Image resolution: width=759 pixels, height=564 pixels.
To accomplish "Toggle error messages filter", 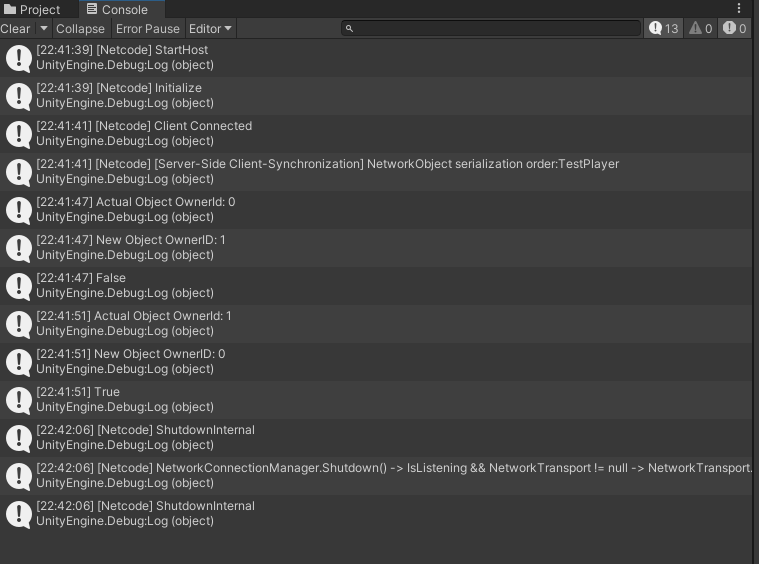I will click(734, 29).
